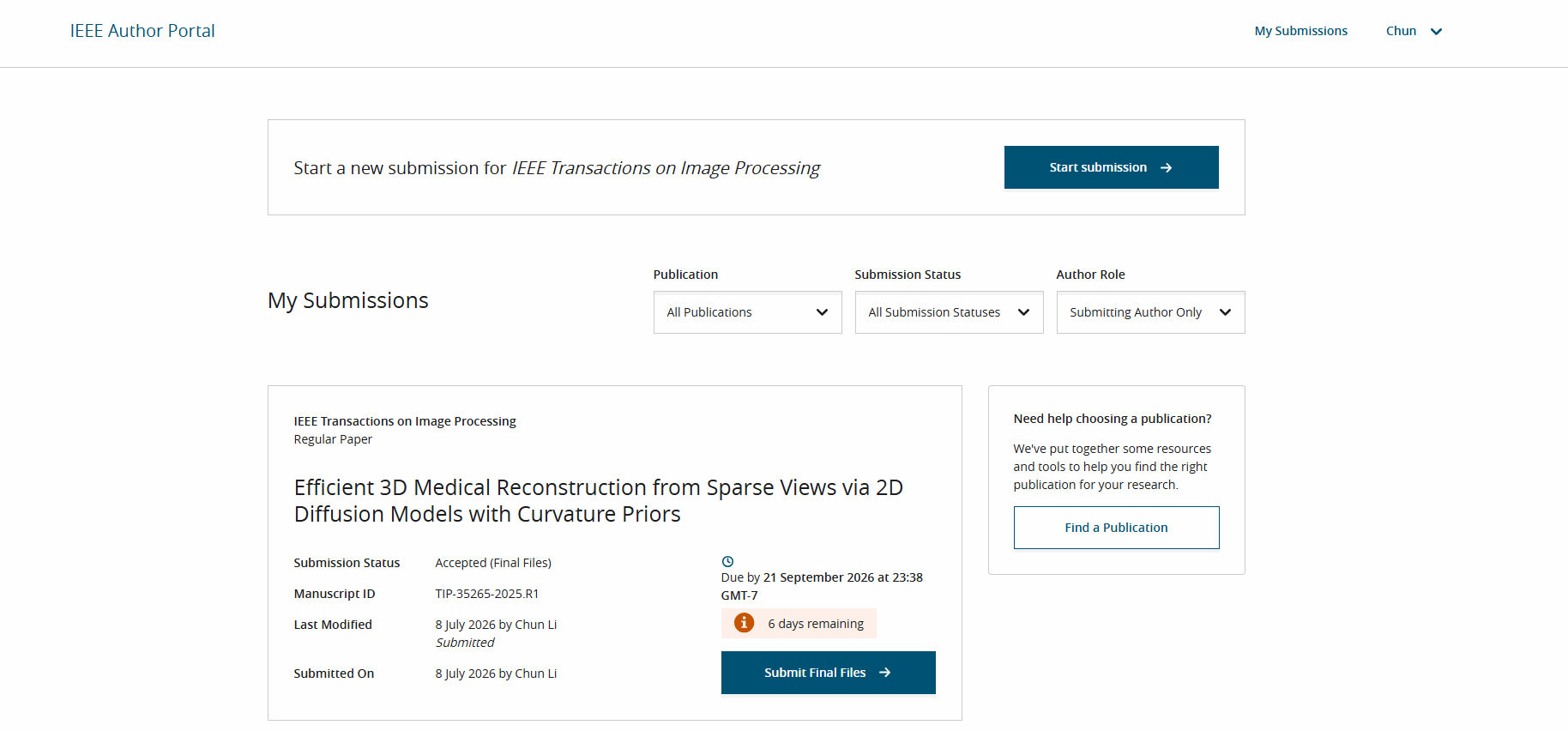This screenshot has width=1568, height=731.
Task: Click the Submission Status label in the submission card
Action: pos(347,563)
